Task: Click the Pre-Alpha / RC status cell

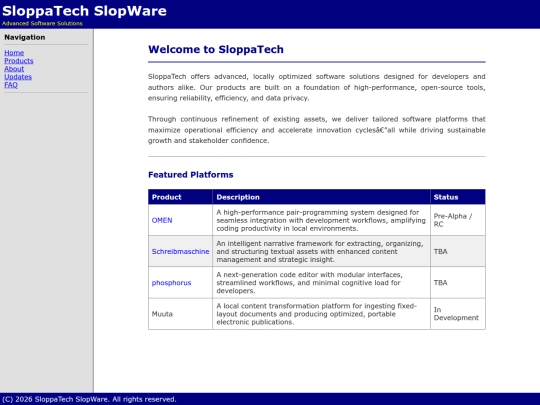Action: pos(458,220)
